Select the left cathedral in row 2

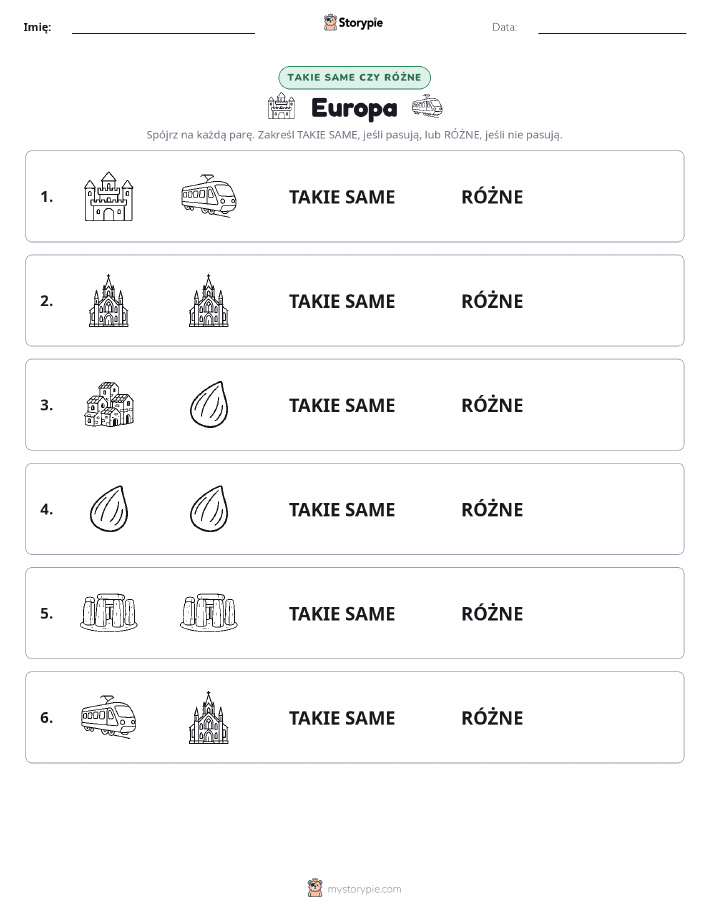click(x=109, y=301)
